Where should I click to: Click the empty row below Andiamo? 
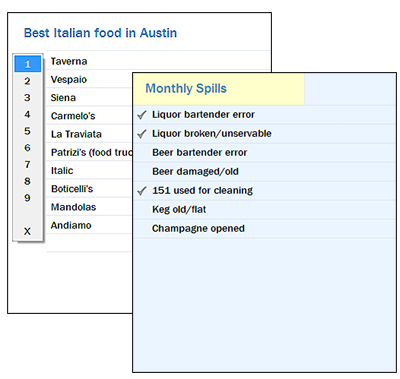tap(90, 243)
